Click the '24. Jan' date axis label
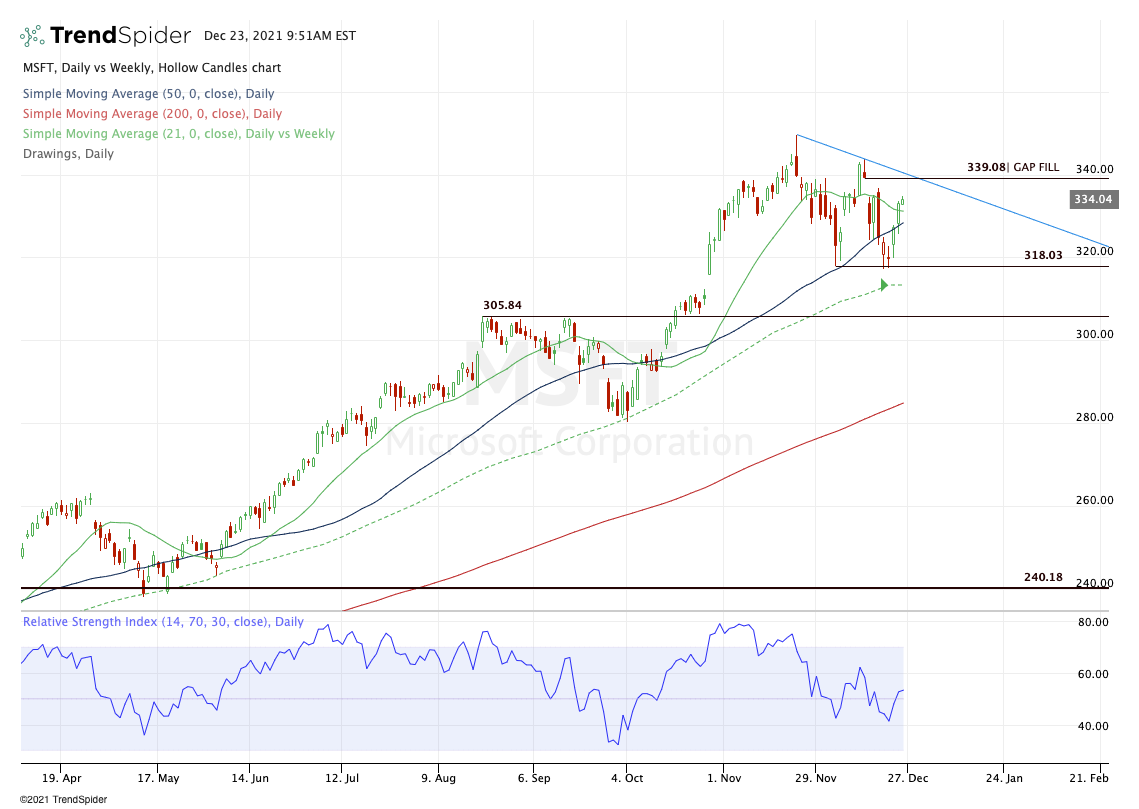 tap(1004, 778)
